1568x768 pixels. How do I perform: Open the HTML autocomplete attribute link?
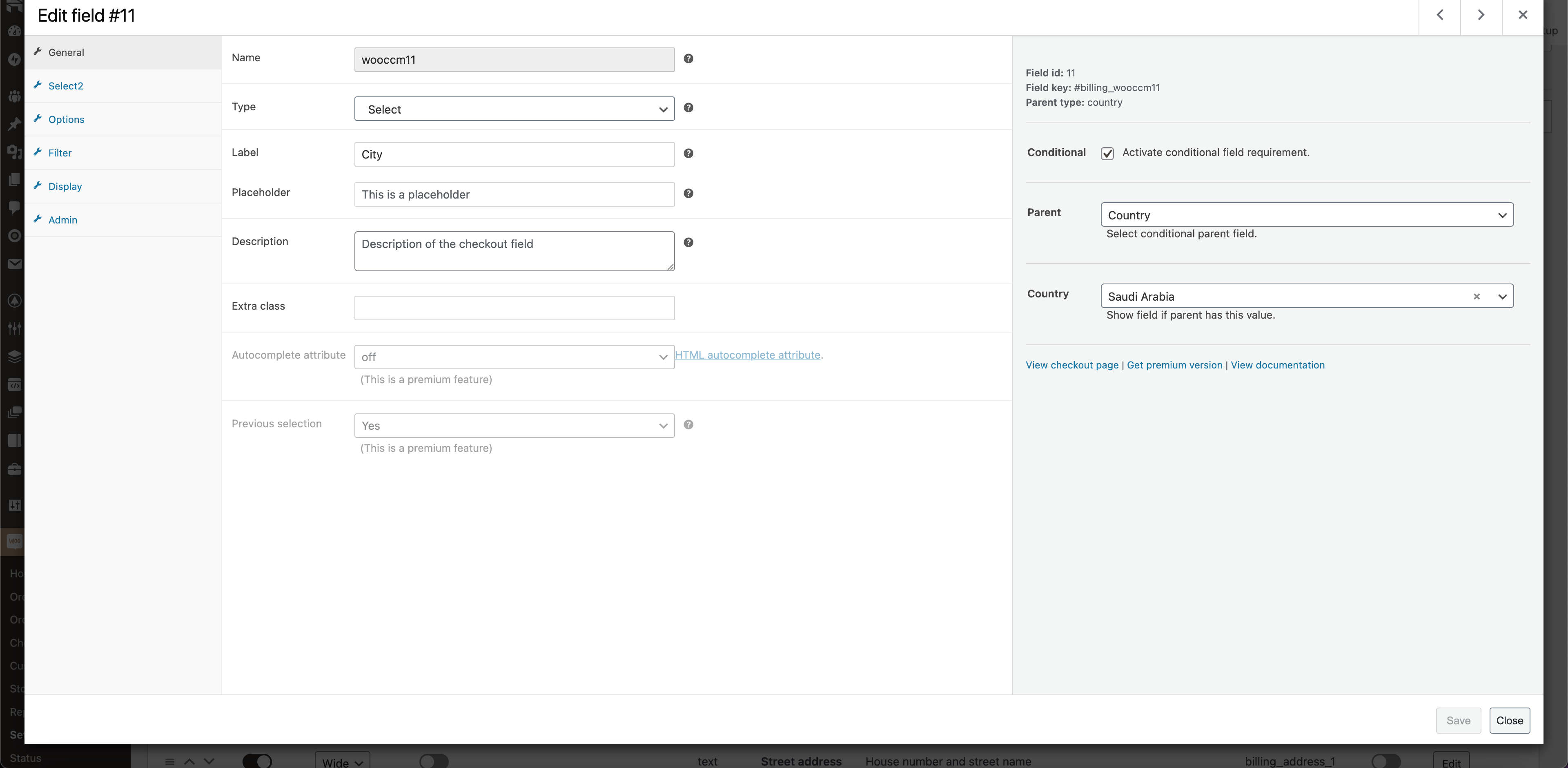[748, 355]
